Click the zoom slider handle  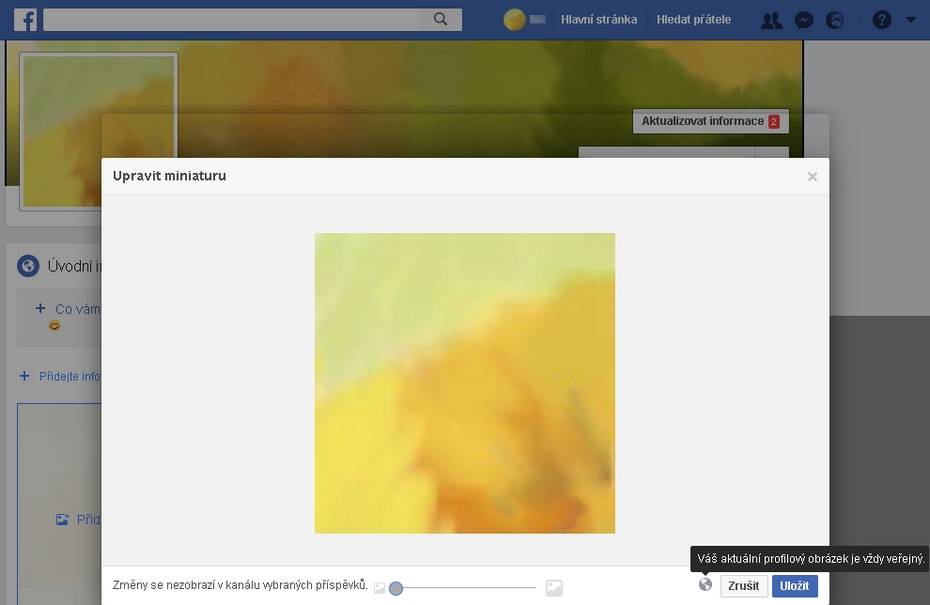click(396, 588)
